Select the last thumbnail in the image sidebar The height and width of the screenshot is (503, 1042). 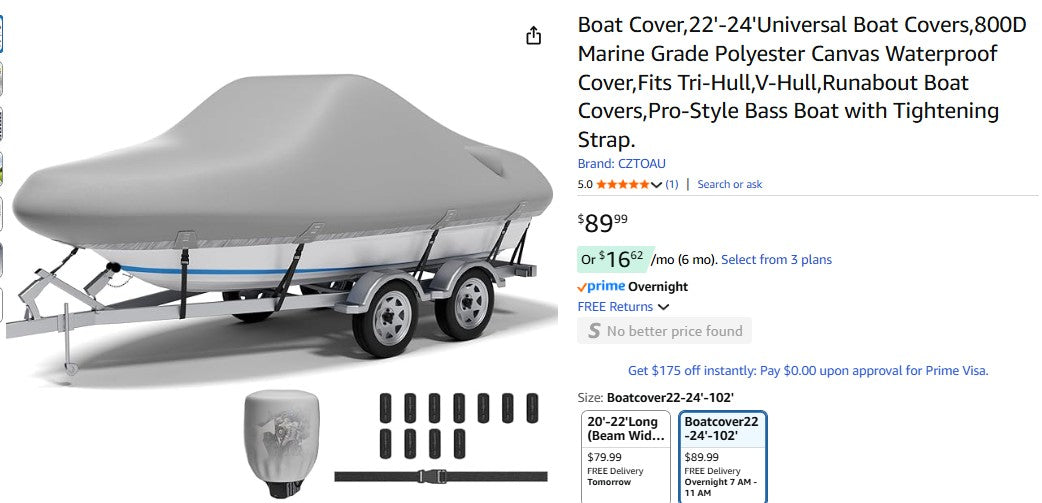(x=2, y=304)
